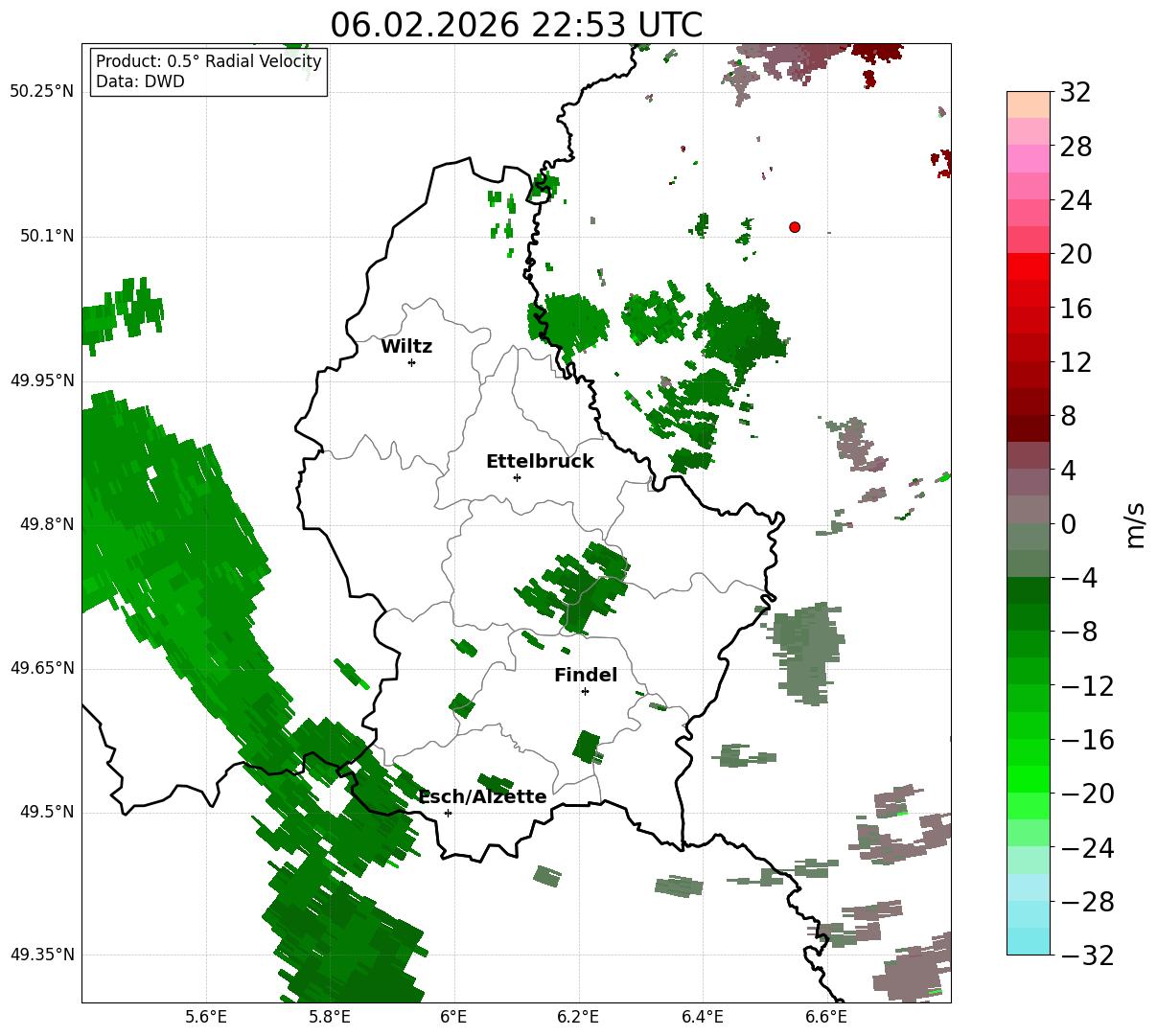Click the colorbar value −8
Screen dimensions: 1157x1036
1078,633
